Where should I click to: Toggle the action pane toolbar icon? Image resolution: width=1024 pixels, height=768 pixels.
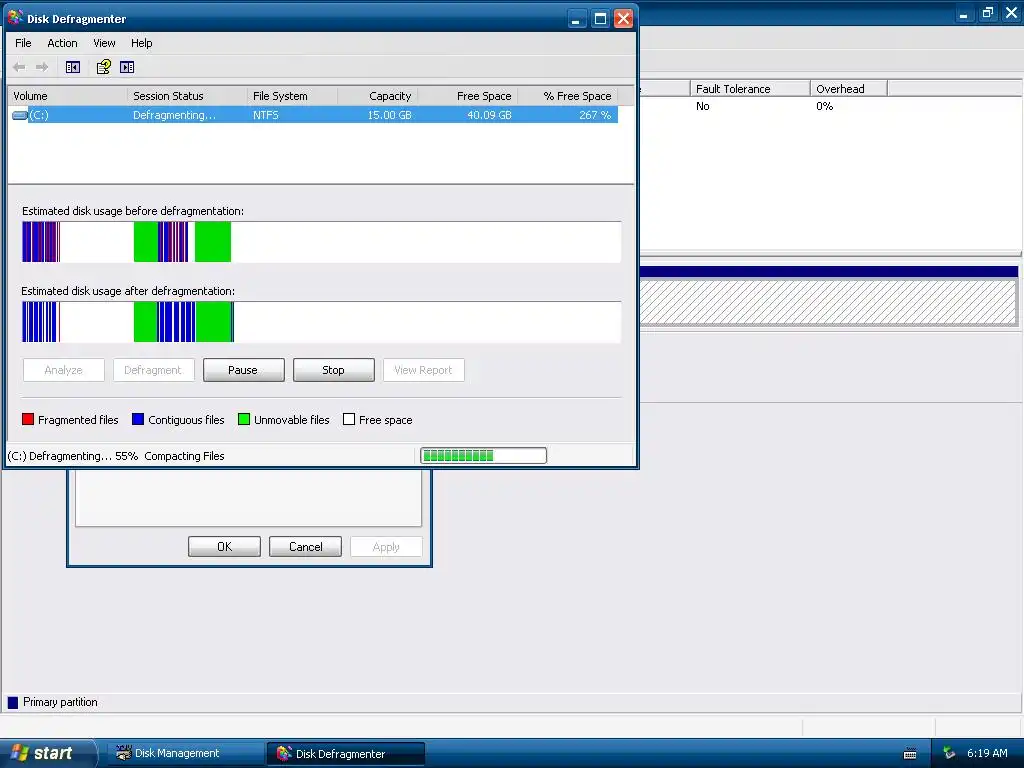point(127,67)
